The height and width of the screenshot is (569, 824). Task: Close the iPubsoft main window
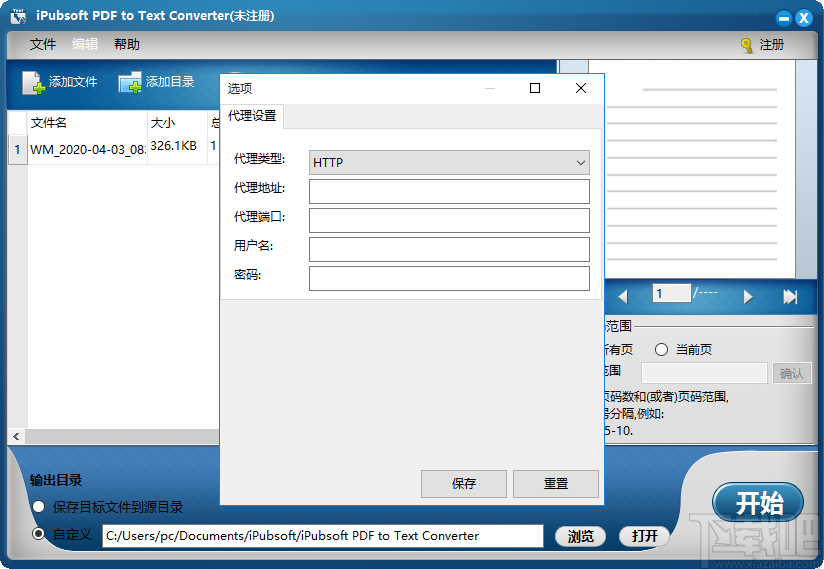point(804,18)
